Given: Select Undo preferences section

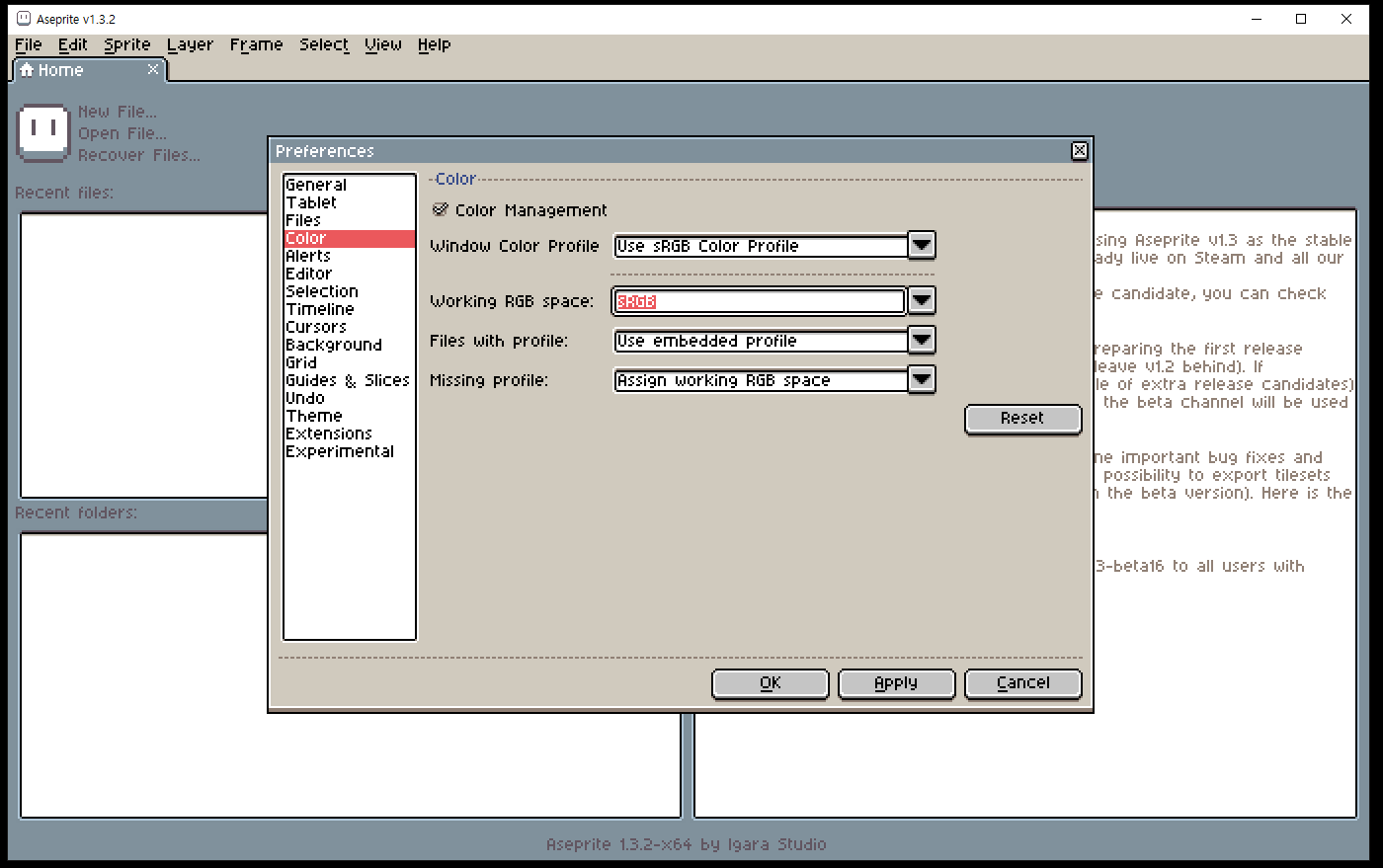Looking at the screenshot, I should (x=350, y=398).
